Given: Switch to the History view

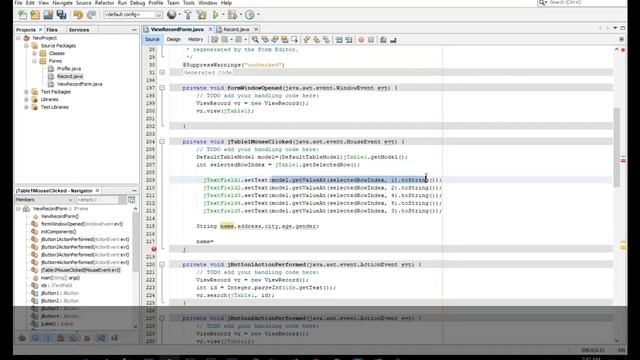Looking at the screenshot, I should 195,40.
